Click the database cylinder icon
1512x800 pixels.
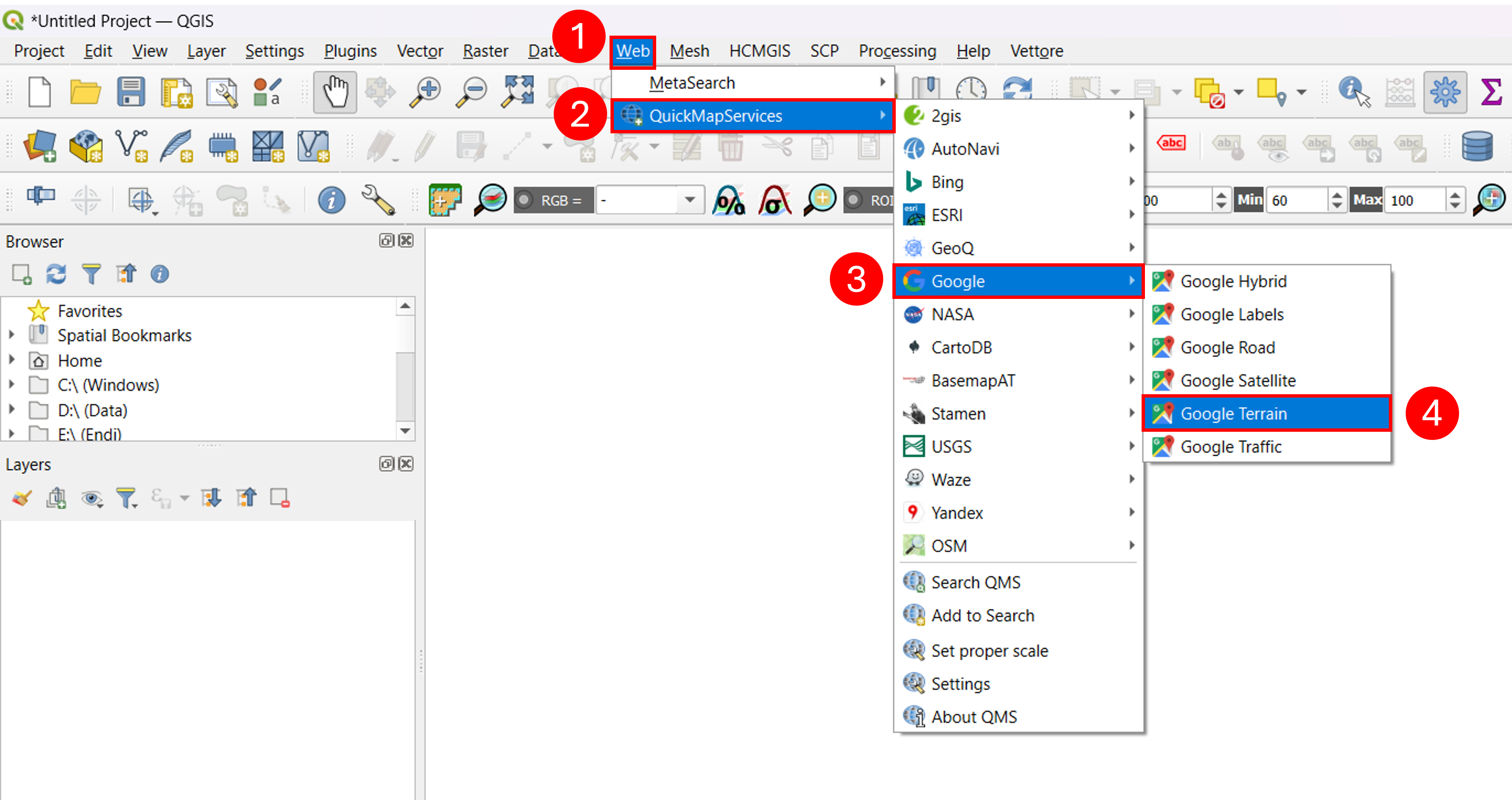(1477, 146)
